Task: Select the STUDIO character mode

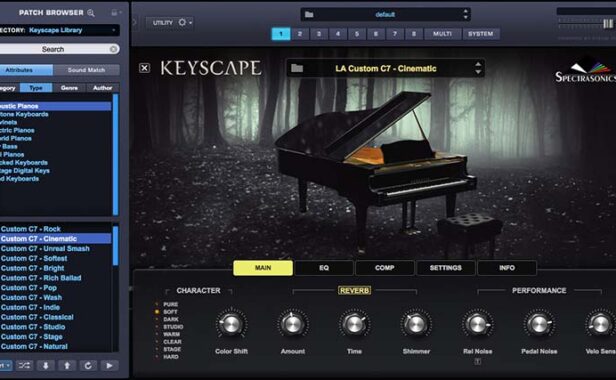Action: [173, 327]
